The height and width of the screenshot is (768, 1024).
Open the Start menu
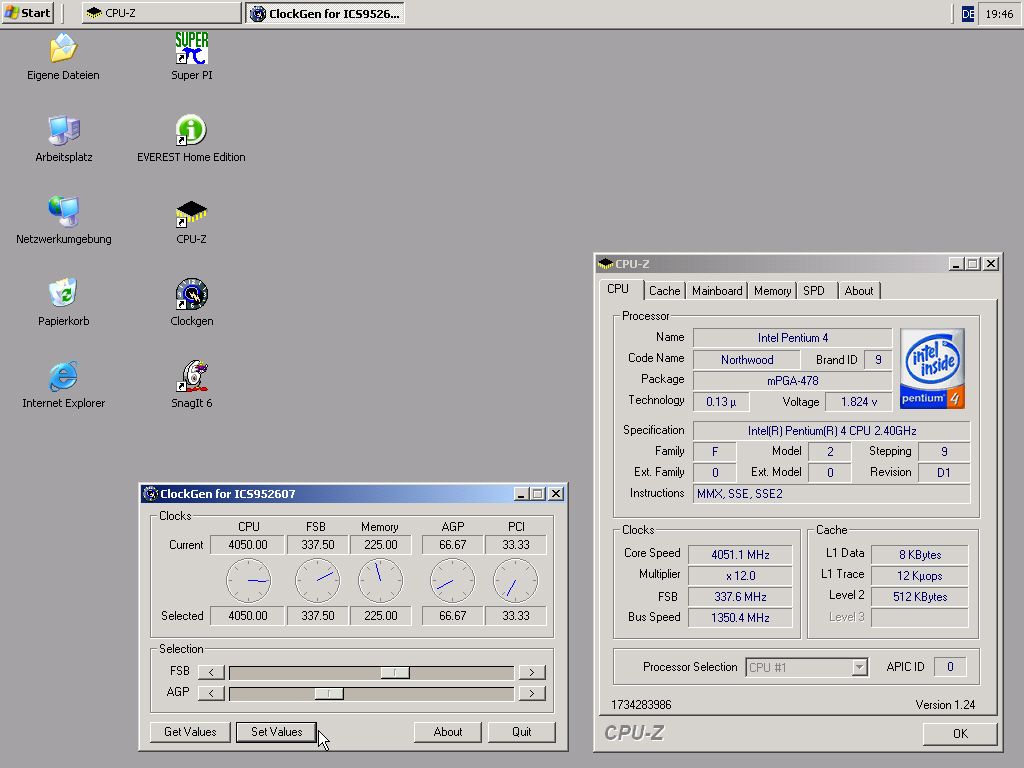pyautogui.click(x=27, y=13)
